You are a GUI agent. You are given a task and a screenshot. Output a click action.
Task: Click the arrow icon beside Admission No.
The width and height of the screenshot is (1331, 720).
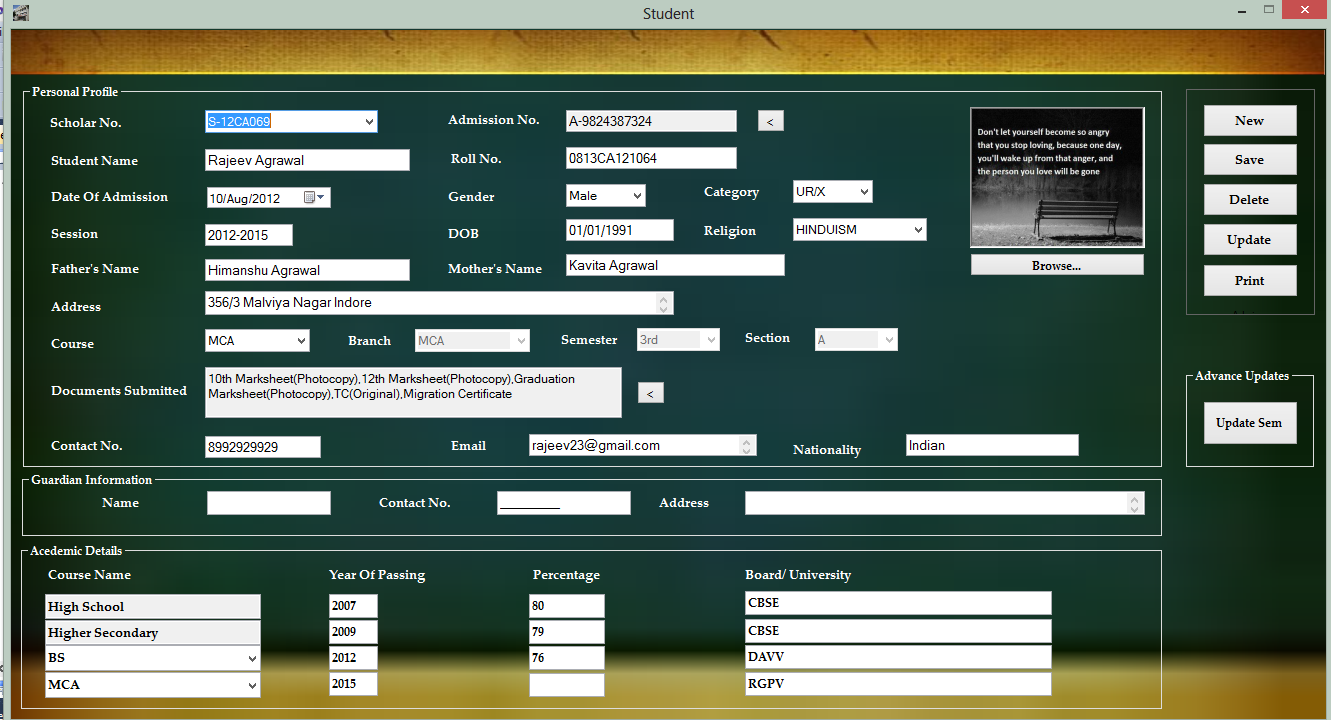click(770, 120)
